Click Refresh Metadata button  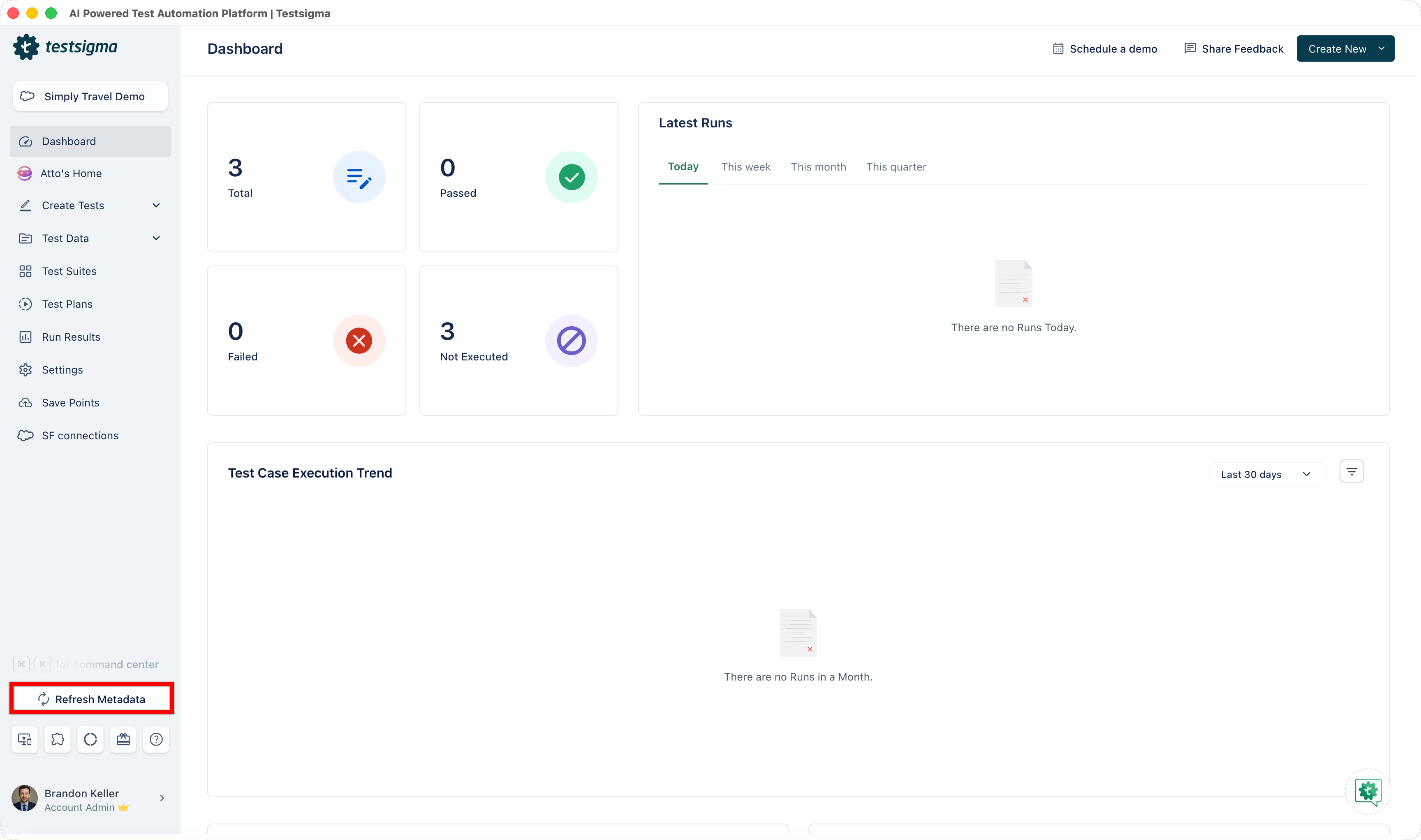(91, 699)
